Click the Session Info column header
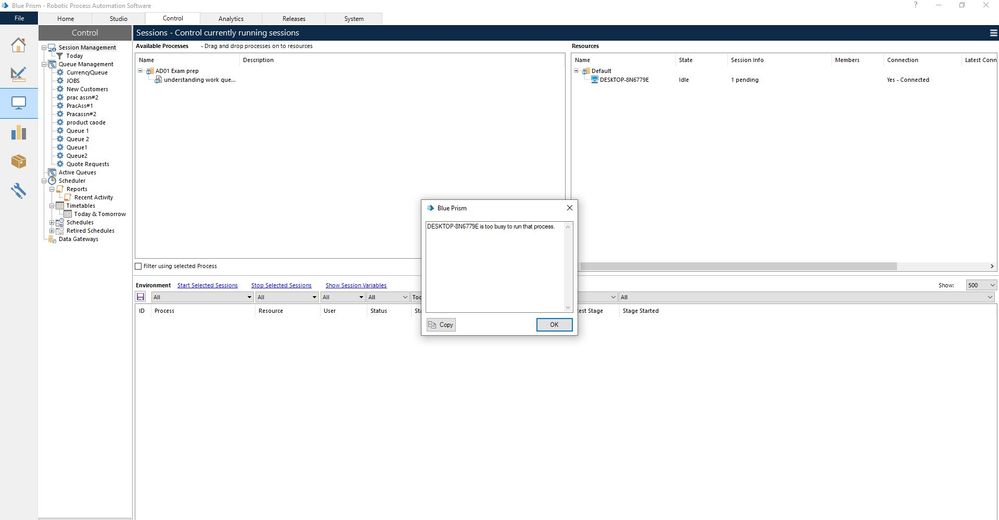999x520 pixels. pos(747,60)
